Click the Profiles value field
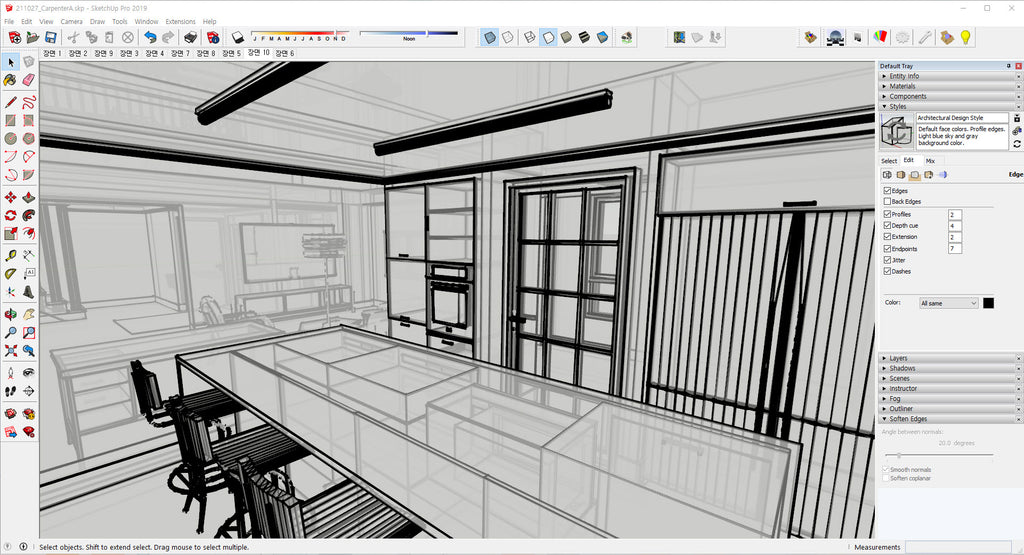Screen dimensions: 1024x555 pos(954,214)
